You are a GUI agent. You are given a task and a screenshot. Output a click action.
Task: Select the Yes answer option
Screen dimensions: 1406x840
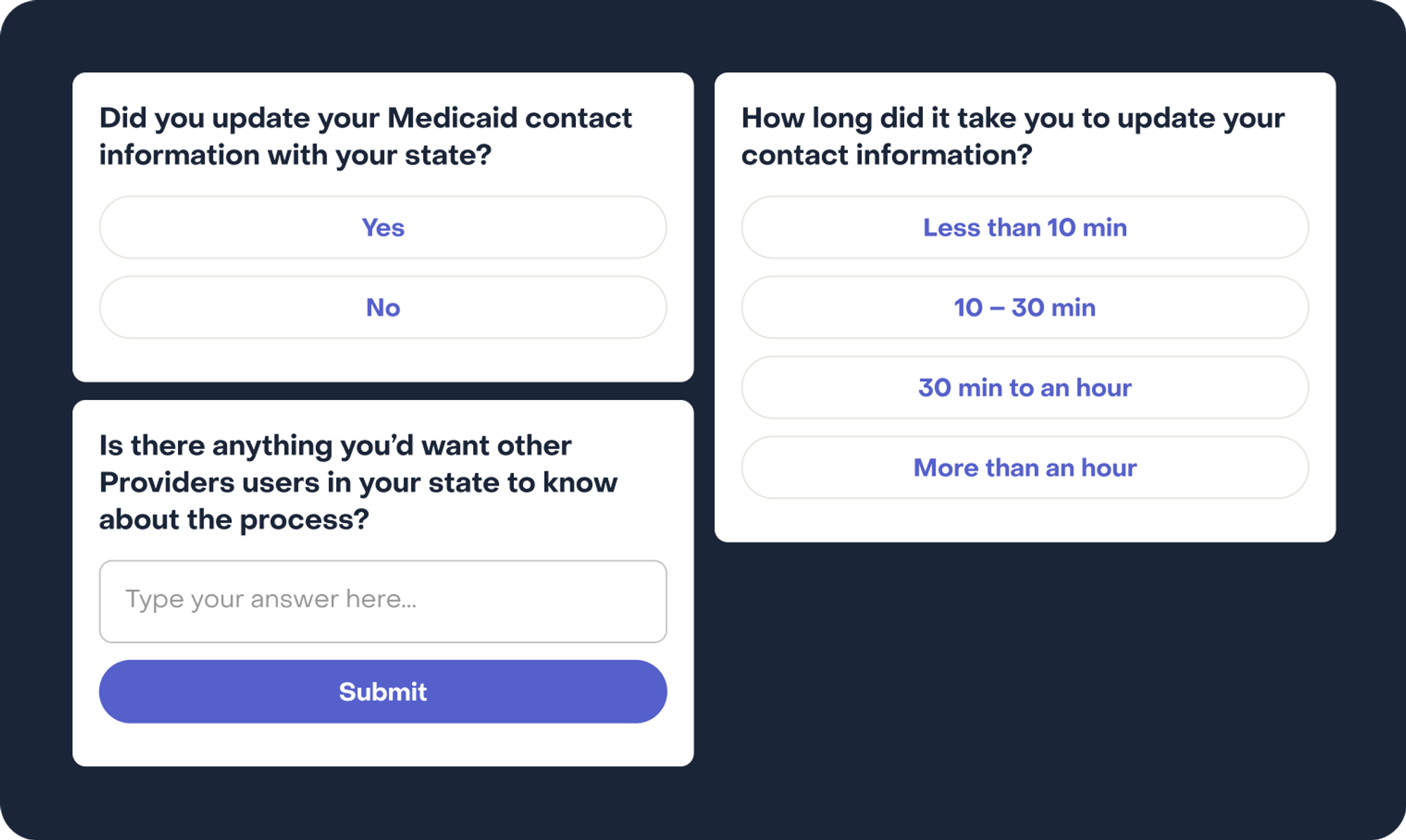click(x=382, y=227)
